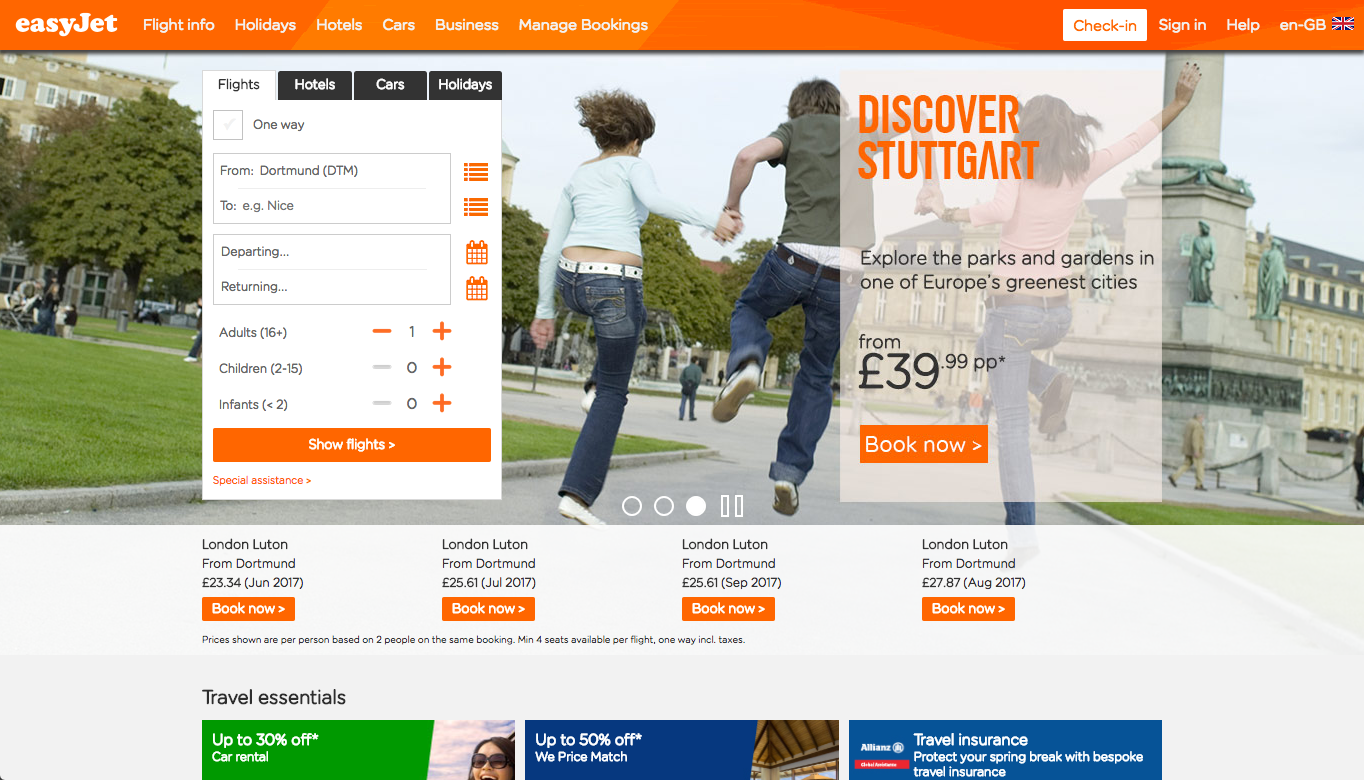Switch to the Hotels search tab

point(315,85)
